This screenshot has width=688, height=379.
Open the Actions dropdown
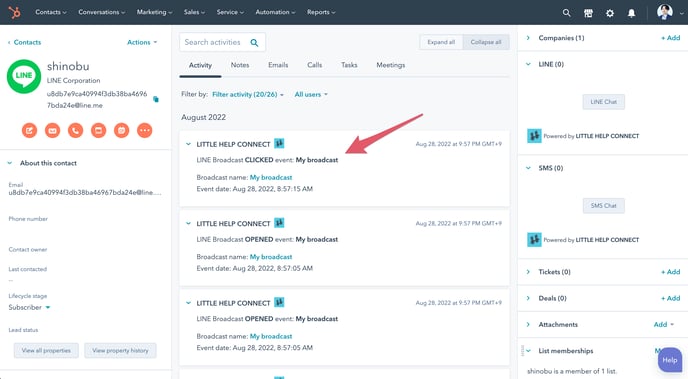(142, 43)
